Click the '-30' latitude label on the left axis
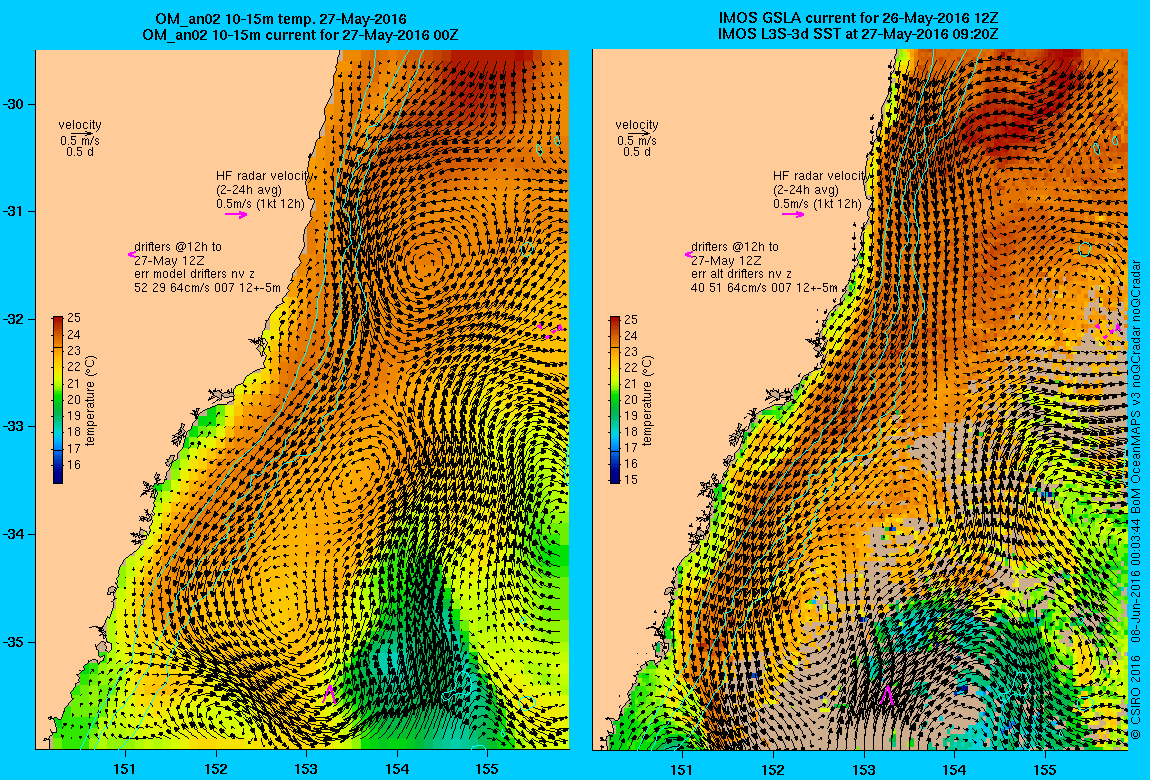The height and width of the screenshot is (780, 1150). click(x=16, y=104)
